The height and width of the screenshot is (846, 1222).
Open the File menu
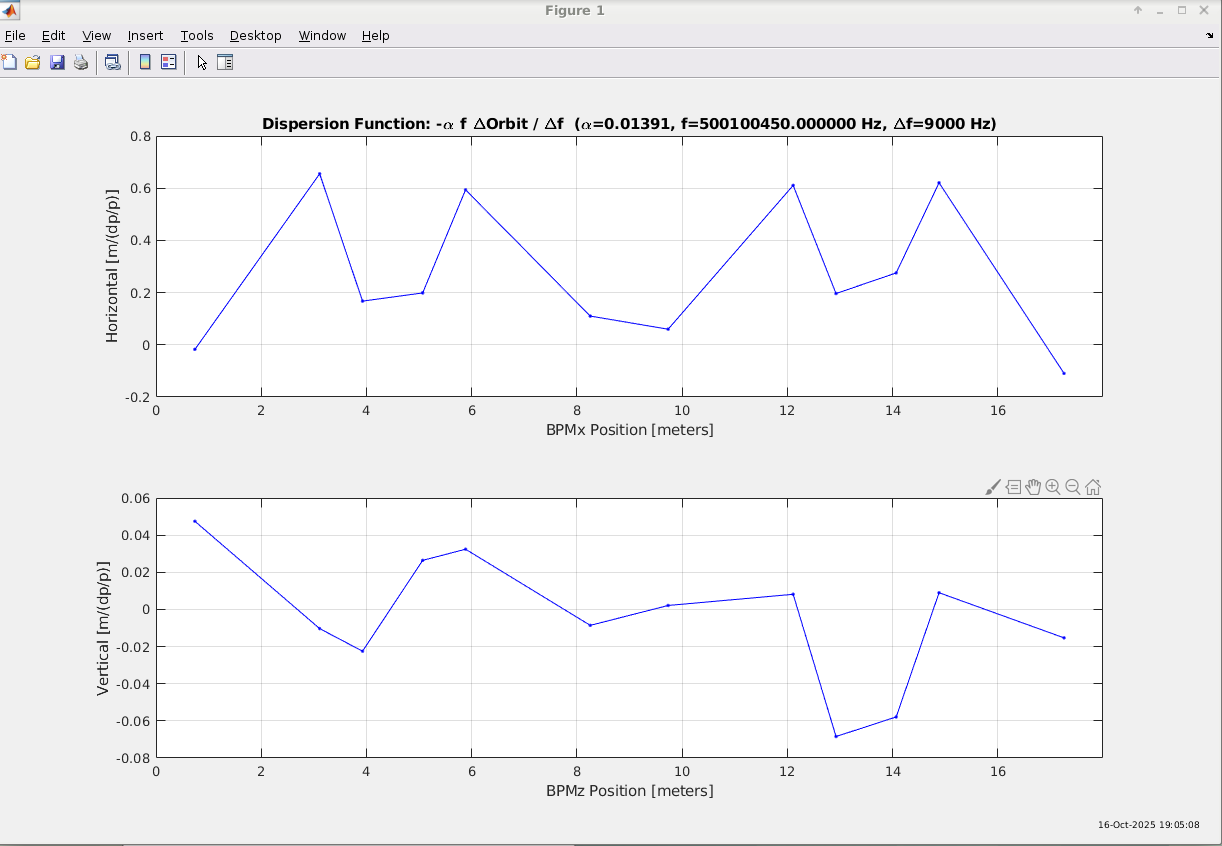tap(15, 35)
